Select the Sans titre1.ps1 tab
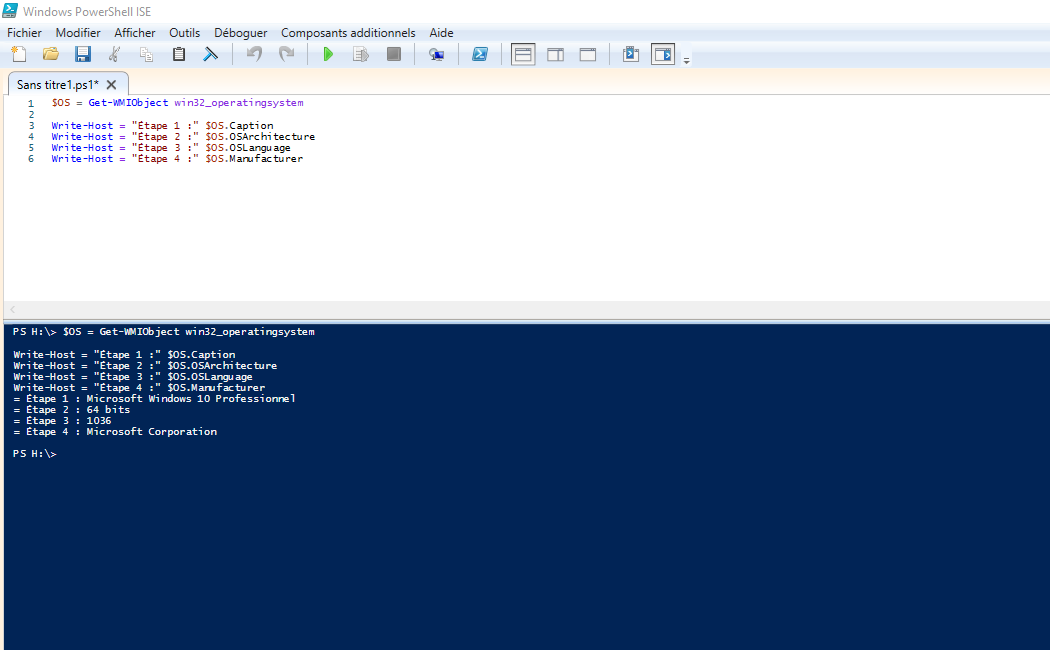The height and width of the screenshot is (650, 1050). coord(58,84)
